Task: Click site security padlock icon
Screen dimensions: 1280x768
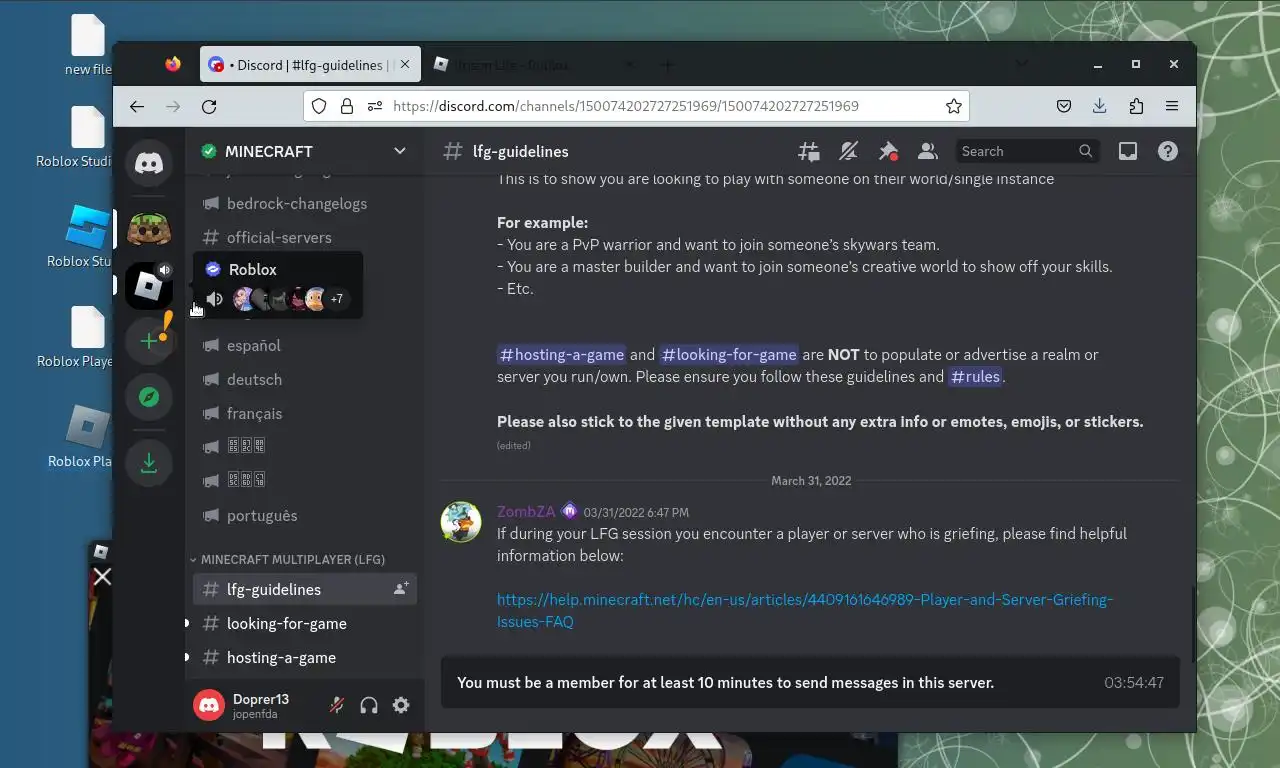Action: coord(347,106)
